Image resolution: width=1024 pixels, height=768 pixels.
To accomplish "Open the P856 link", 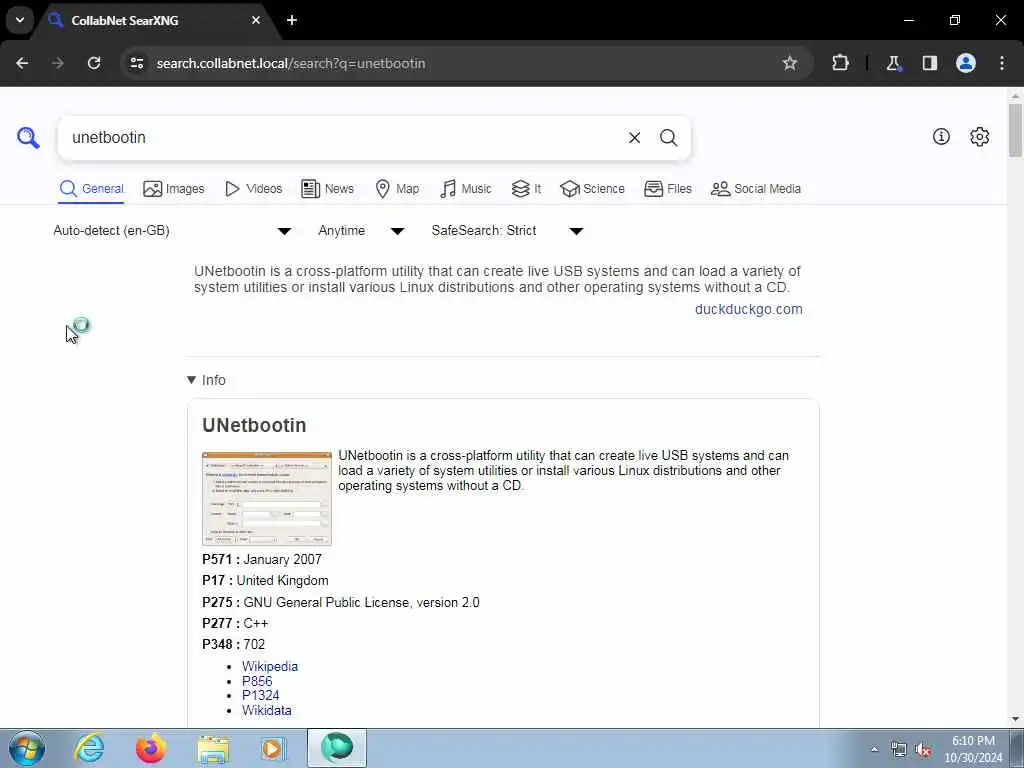I will tap(257, 681).
